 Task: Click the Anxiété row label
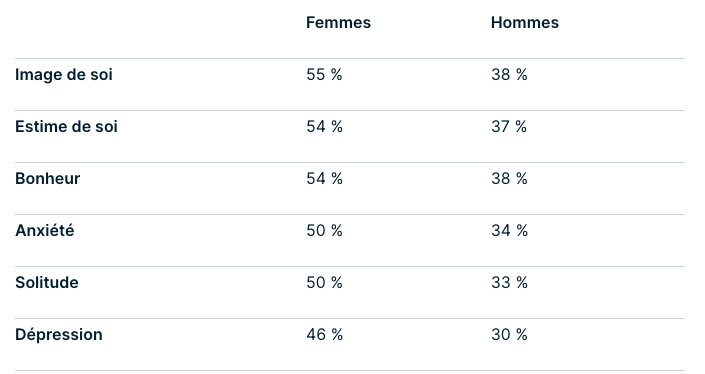point(45,230)
